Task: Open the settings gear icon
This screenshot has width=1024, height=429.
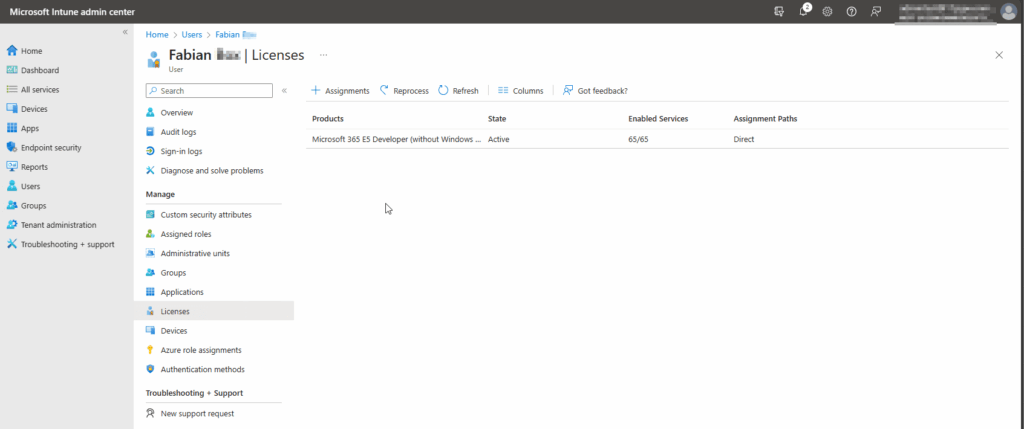Action: (x=827, y=11)
